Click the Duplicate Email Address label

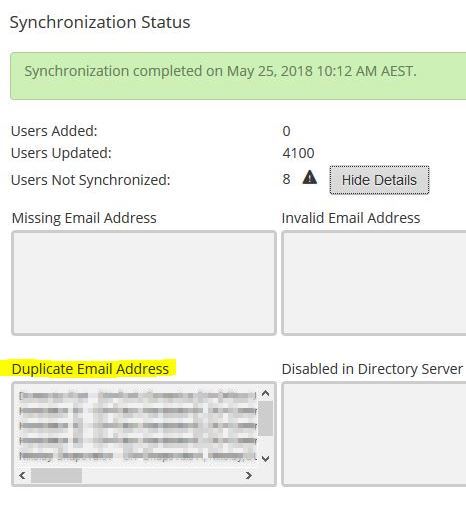coord(90,369)
